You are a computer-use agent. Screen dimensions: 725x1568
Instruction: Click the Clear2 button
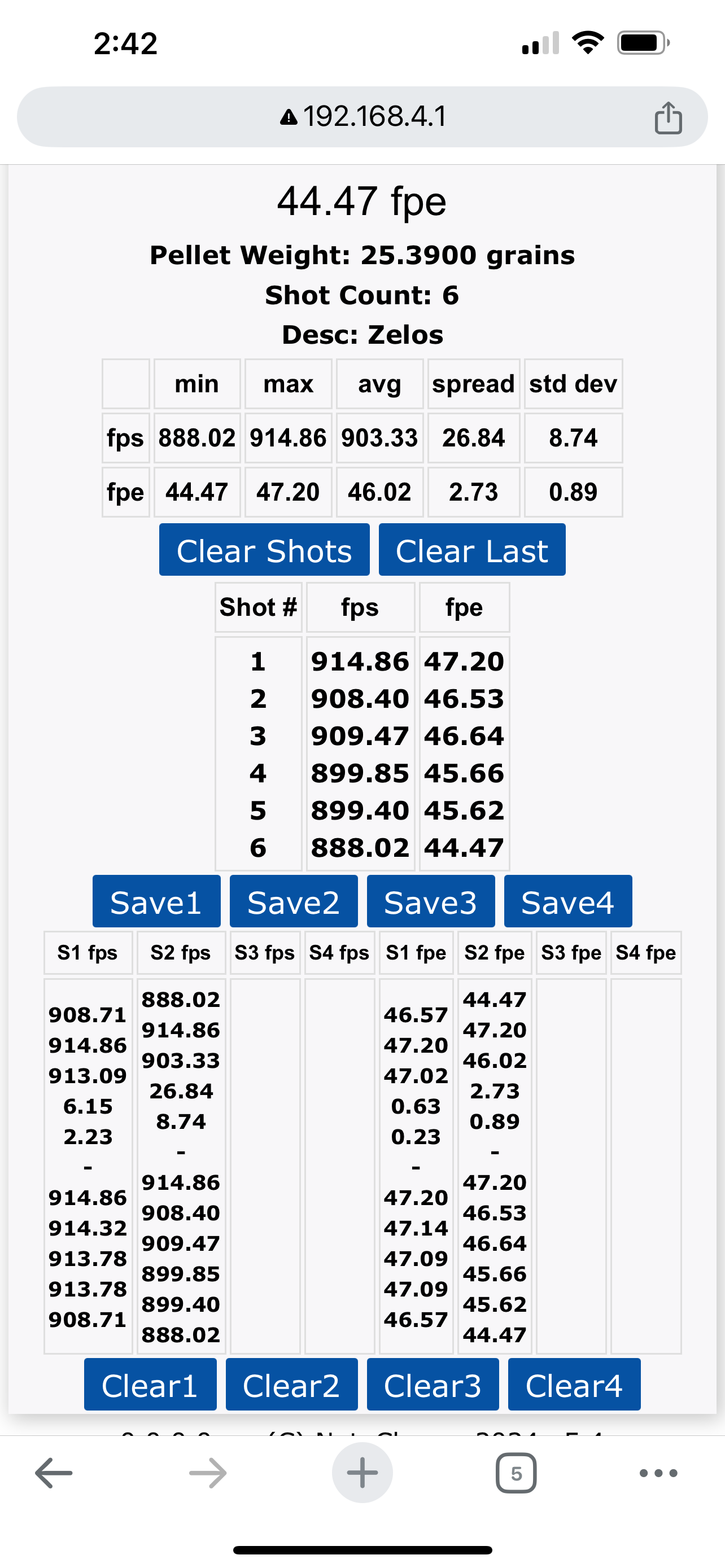tap(291, 1384)
